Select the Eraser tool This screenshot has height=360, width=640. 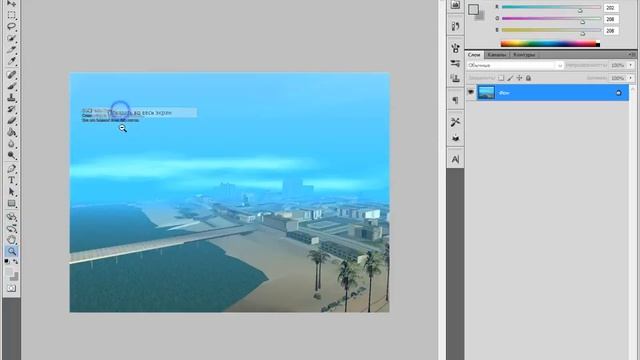pos(11,120)
